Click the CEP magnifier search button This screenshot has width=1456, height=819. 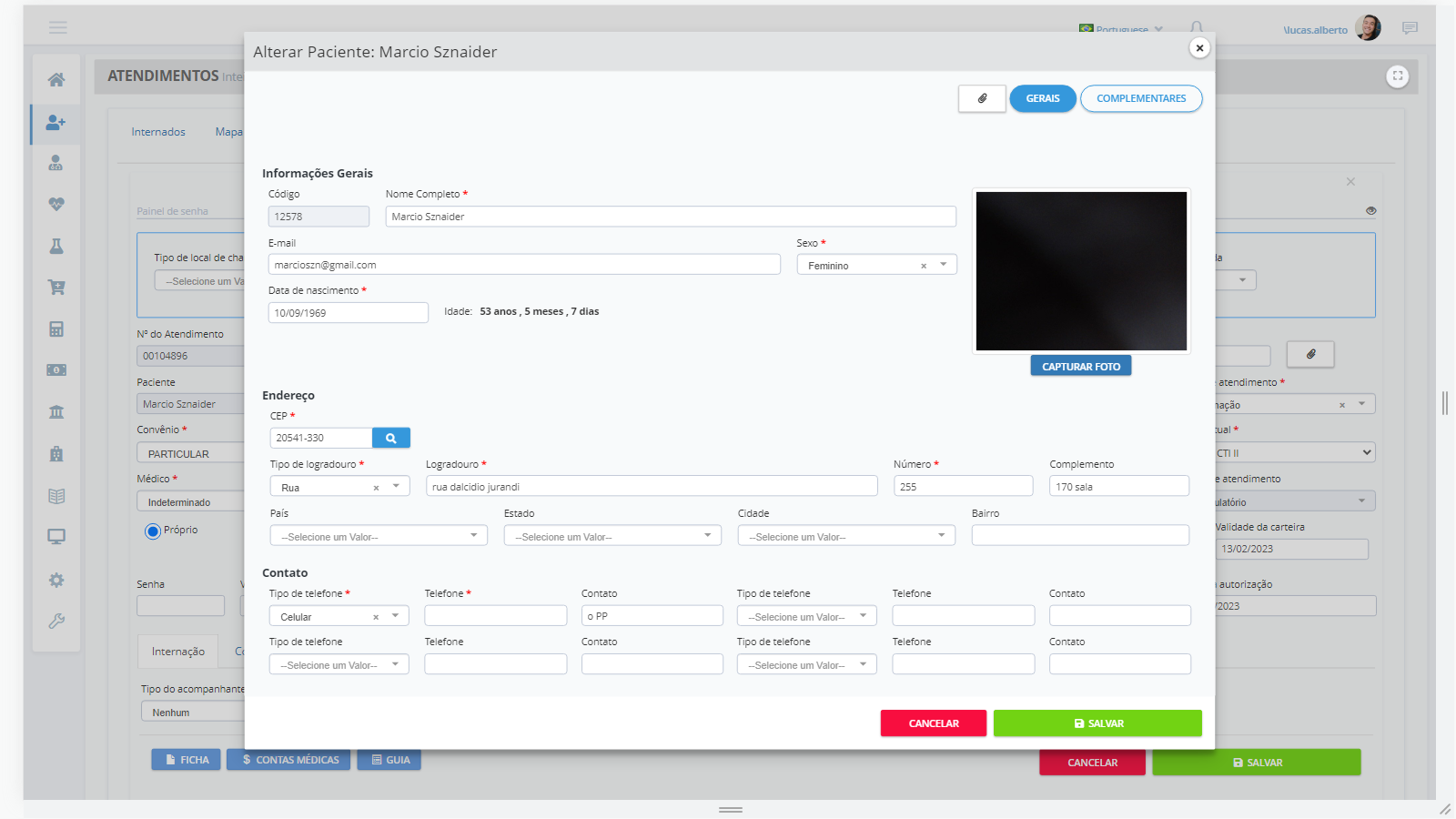(391, 438)
